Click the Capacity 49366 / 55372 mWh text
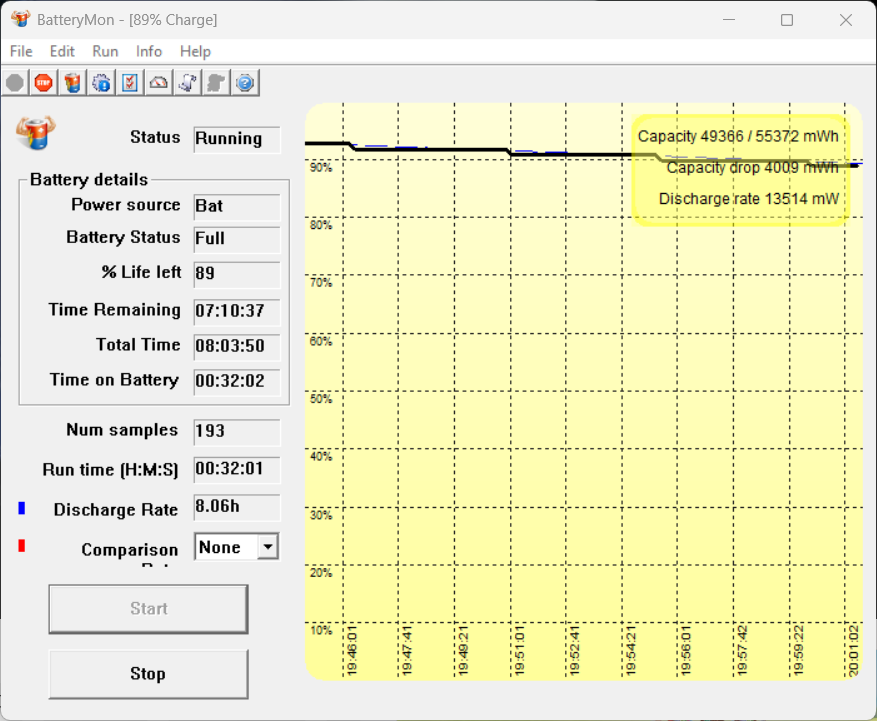 [x=738, y=136]
